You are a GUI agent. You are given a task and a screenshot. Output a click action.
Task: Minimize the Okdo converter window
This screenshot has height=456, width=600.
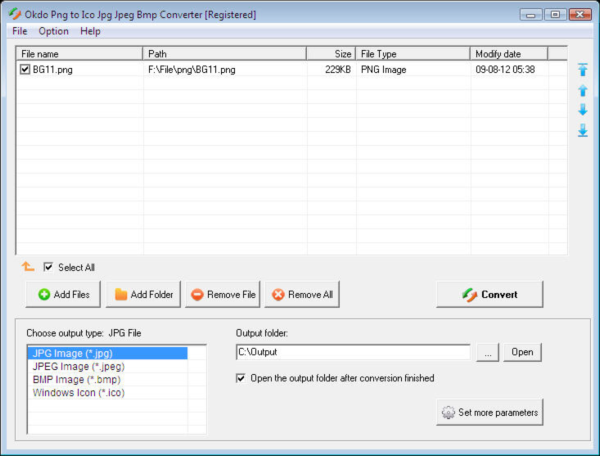[531, 15]
